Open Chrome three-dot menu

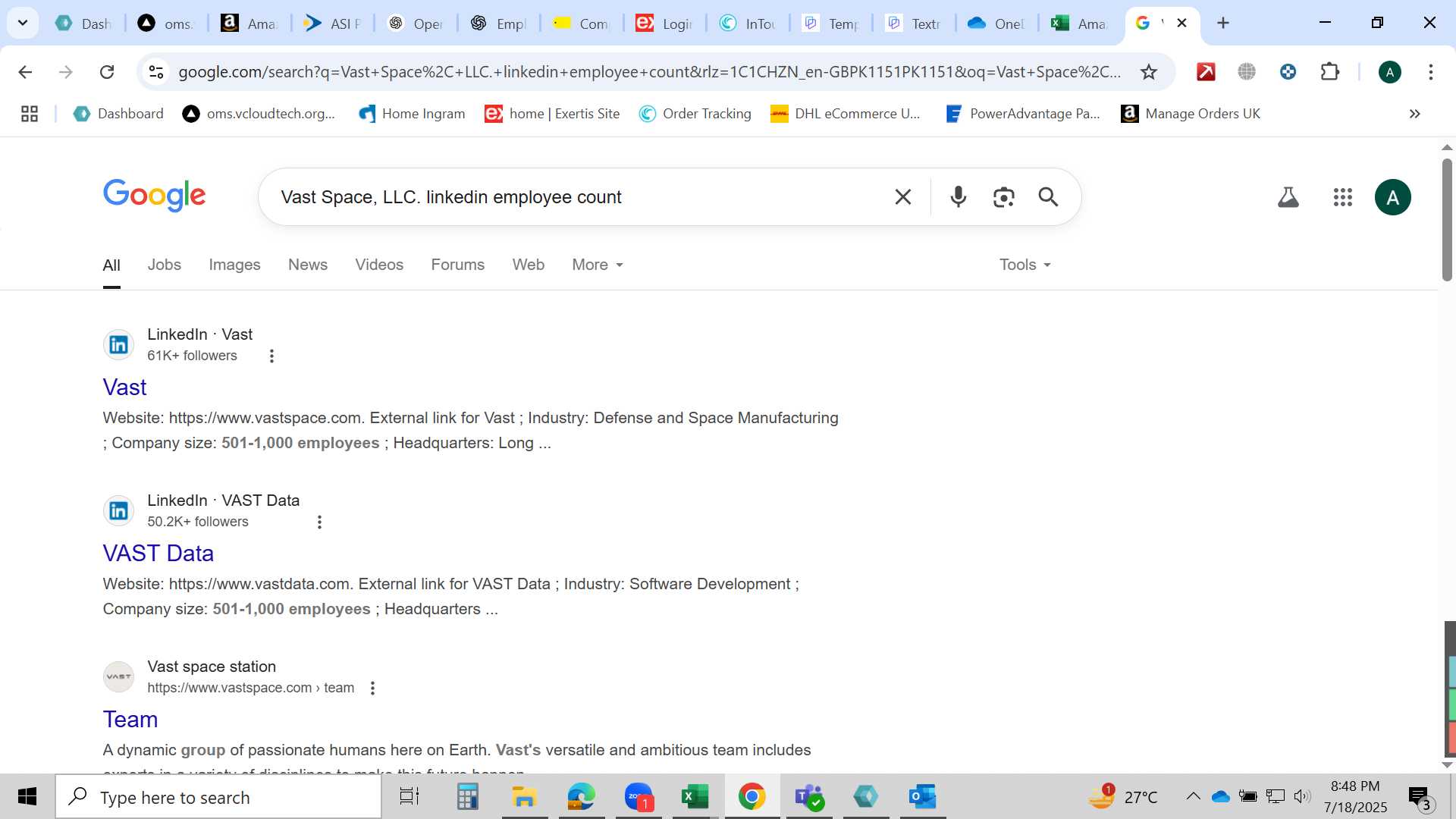(1430, 72)
